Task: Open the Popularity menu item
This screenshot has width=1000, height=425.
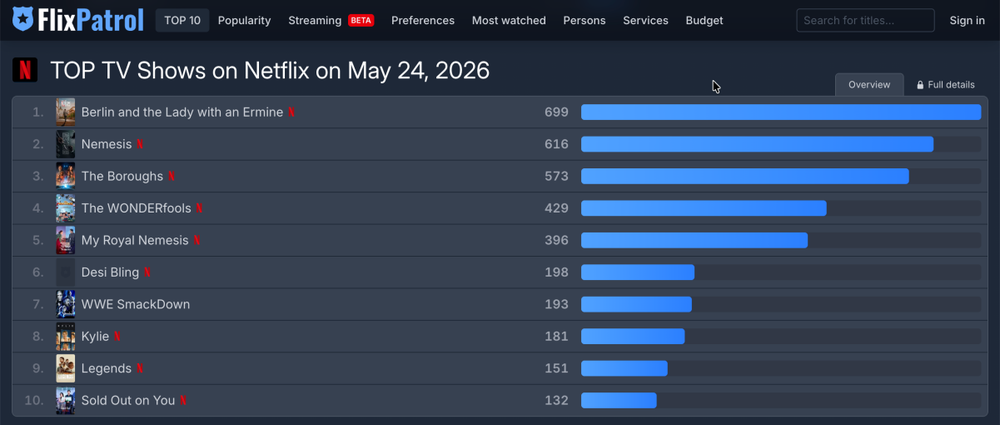Action: tap(244, 20)
